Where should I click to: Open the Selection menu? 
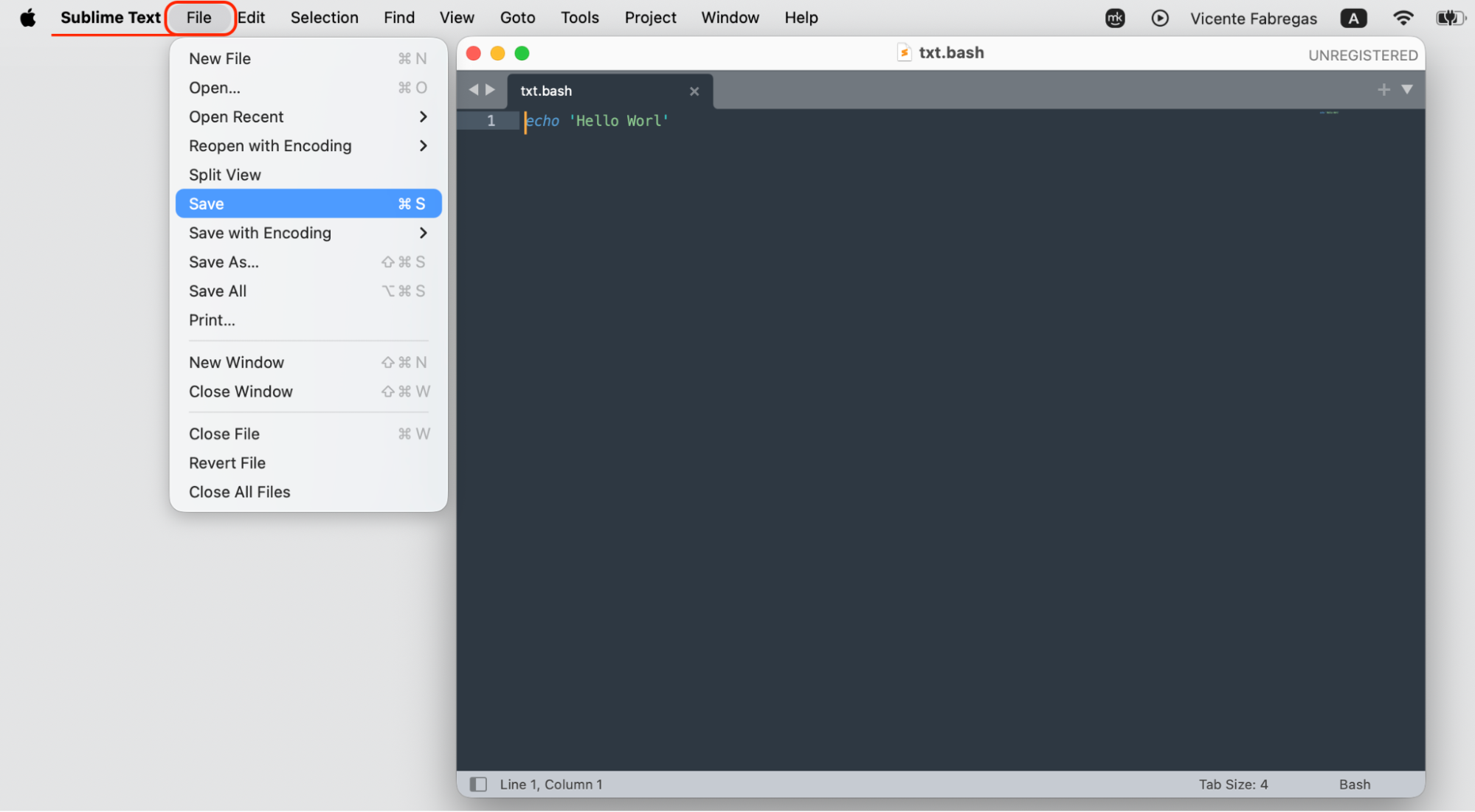coord(324,18)
